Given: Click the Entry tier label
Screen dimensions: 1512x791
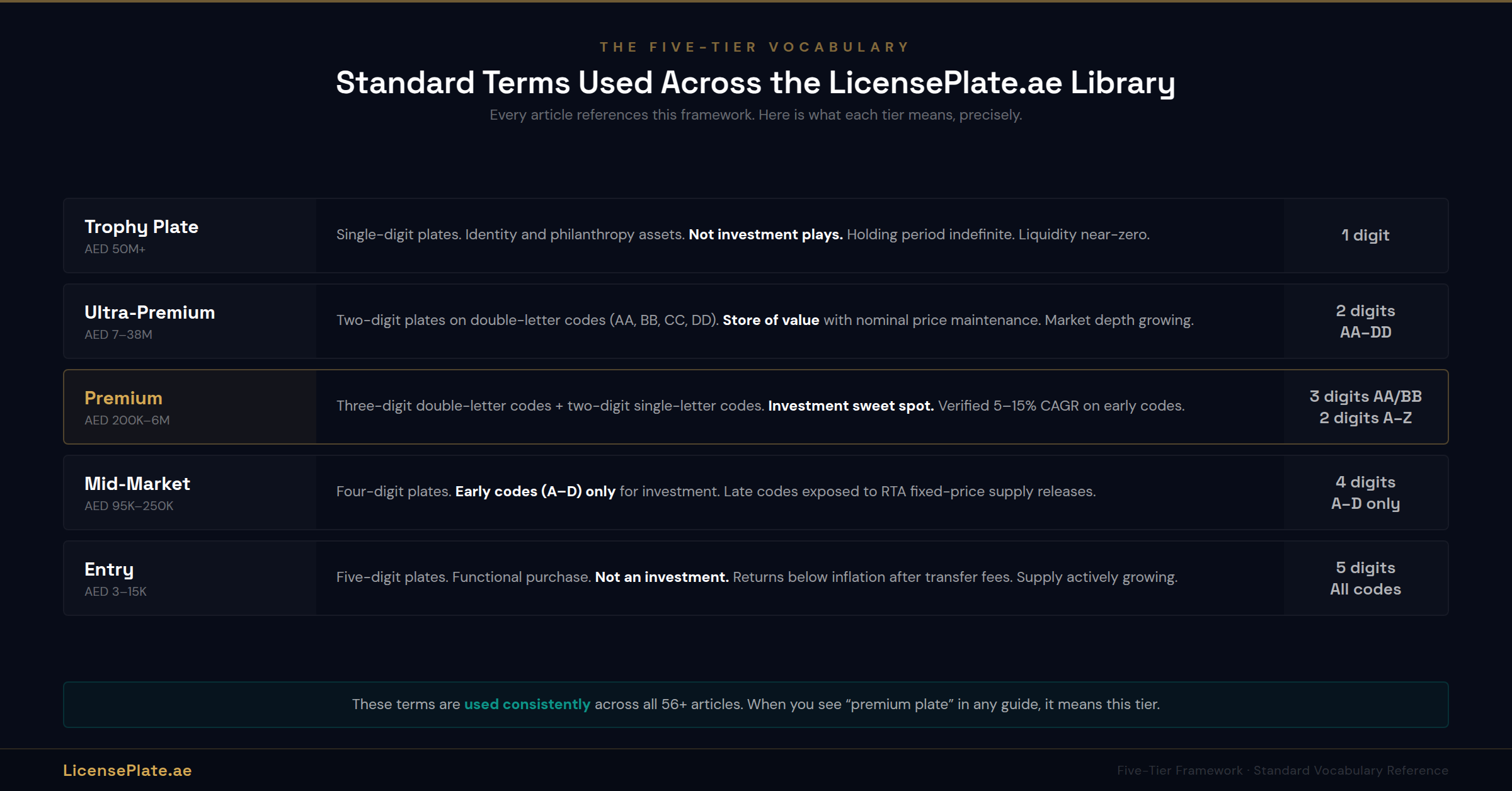Looking at the screenshot, I should [x=109, y=569].
